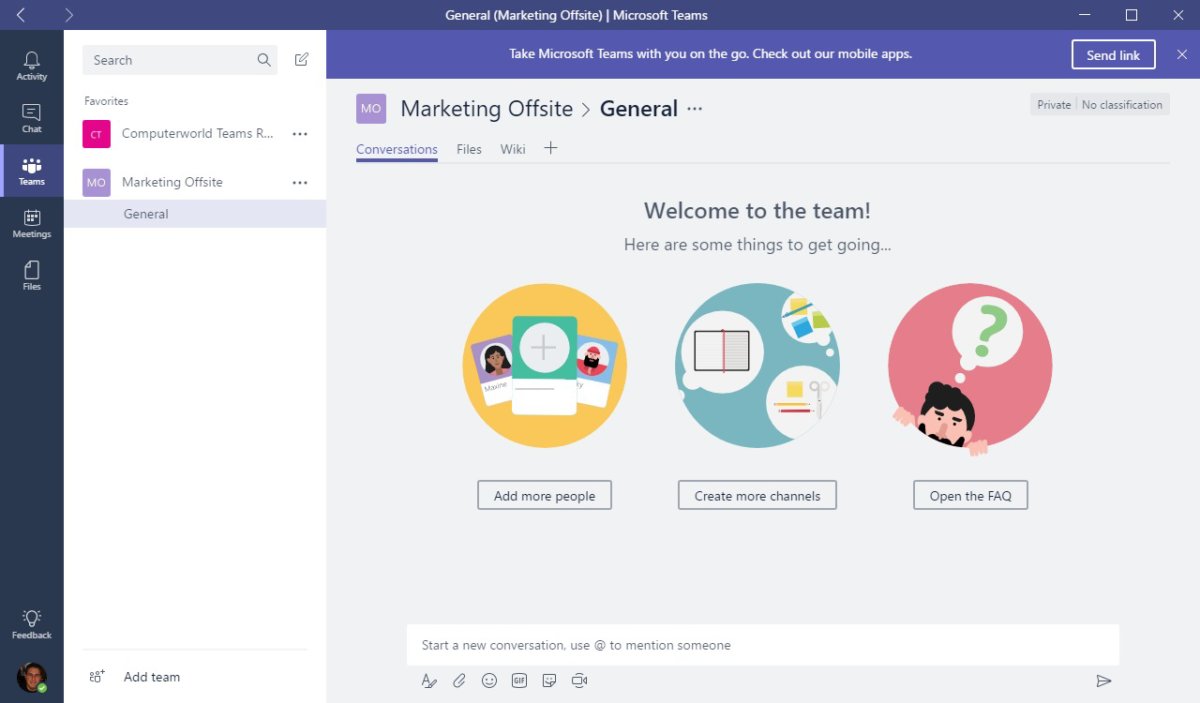The height and width of the screenshot is (703, 1200).
Task: Open General channel more options ellipsis
Action: (695, 109)
